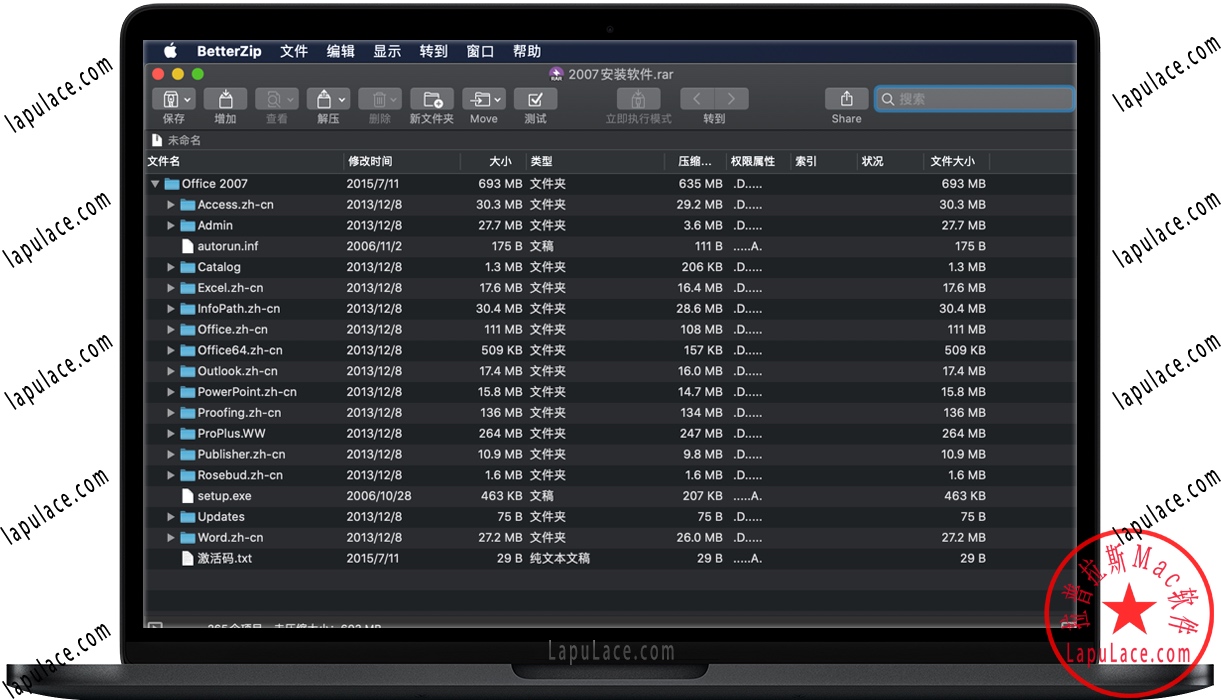This screenshot has width=1221, height=700.
Task: Collapse the Office 2007 folder
Action: [x=155, y=184]
